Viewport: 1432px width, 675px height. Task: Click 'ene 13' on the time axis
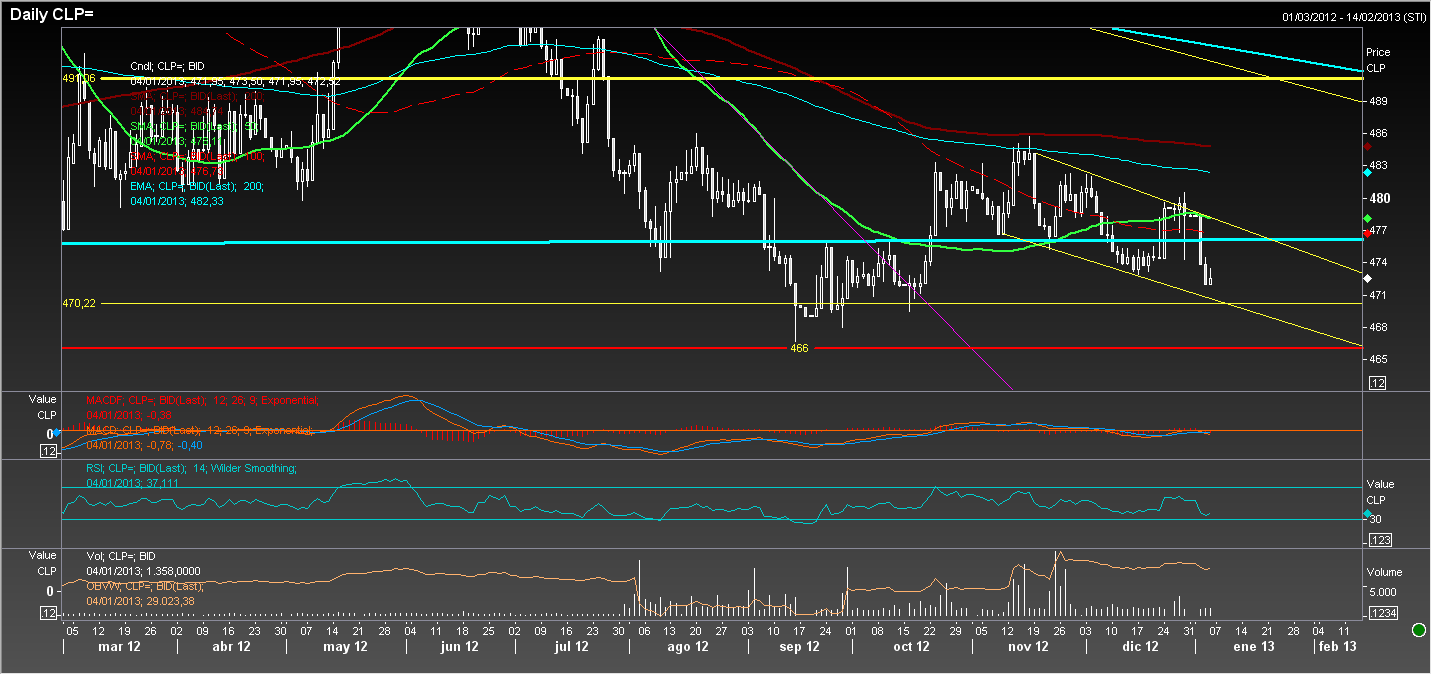tap(1253, 647)
